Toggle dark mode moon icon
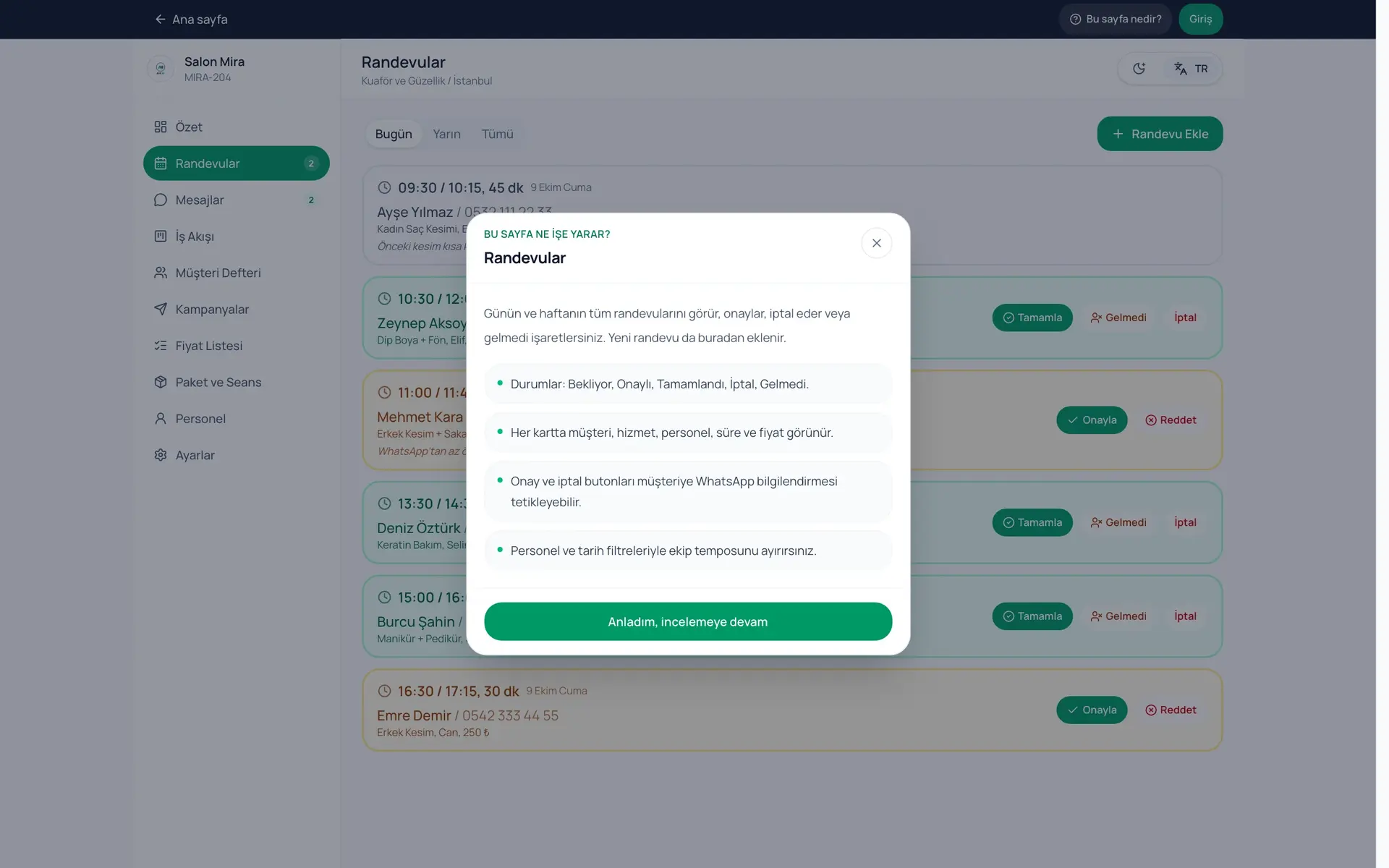 [x=1139, y=69]
